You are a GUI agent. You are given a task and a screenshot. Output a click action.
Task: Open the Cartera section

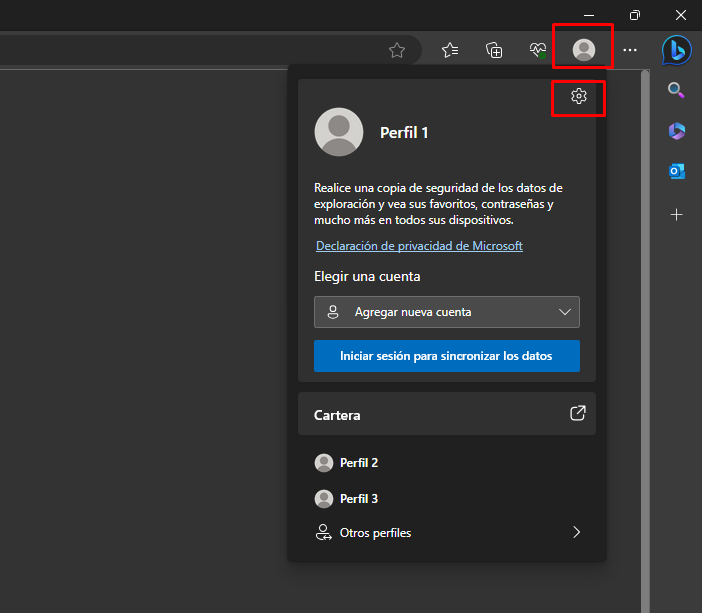click(x=447, y=414)
